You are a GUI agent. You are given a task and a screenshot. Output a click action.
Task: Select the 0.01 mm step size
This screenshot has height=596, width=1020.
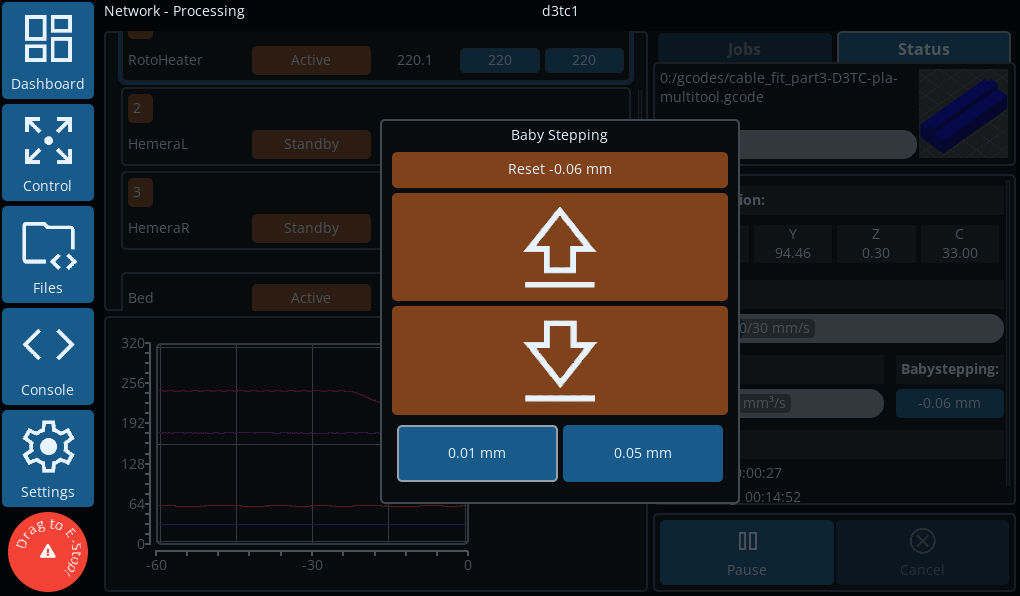[x=477, y=453]
